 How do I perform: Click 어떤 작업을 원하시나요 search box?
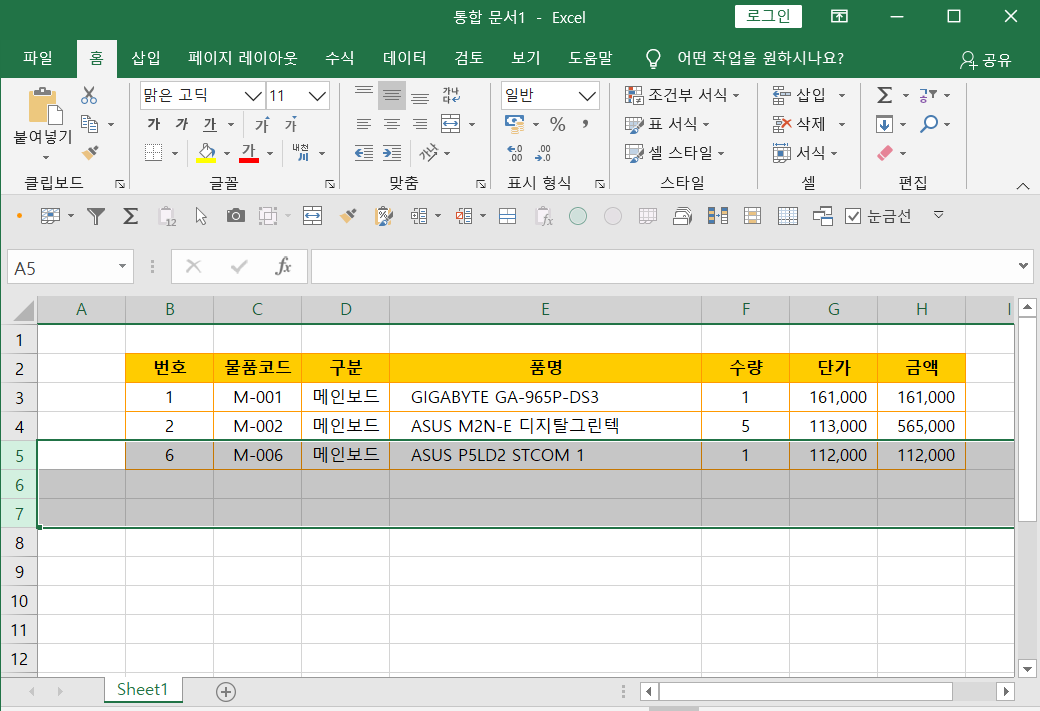tap(760, 58)
